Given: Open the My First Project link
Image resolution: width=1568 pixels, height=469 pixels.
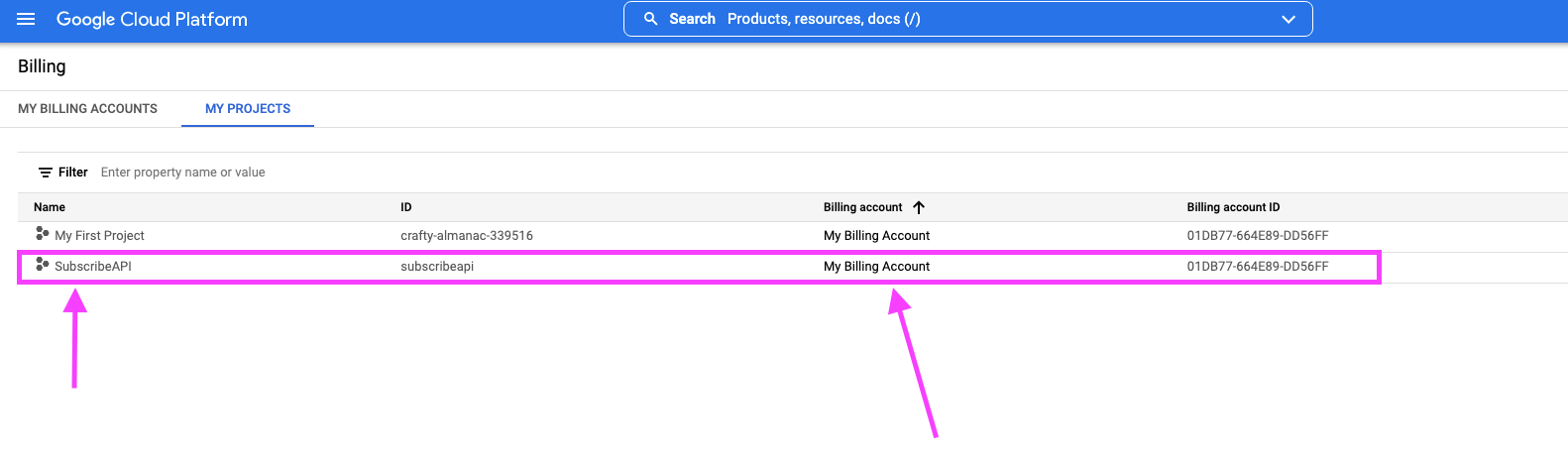Looking at the screenshot, I should pos(99,236).
